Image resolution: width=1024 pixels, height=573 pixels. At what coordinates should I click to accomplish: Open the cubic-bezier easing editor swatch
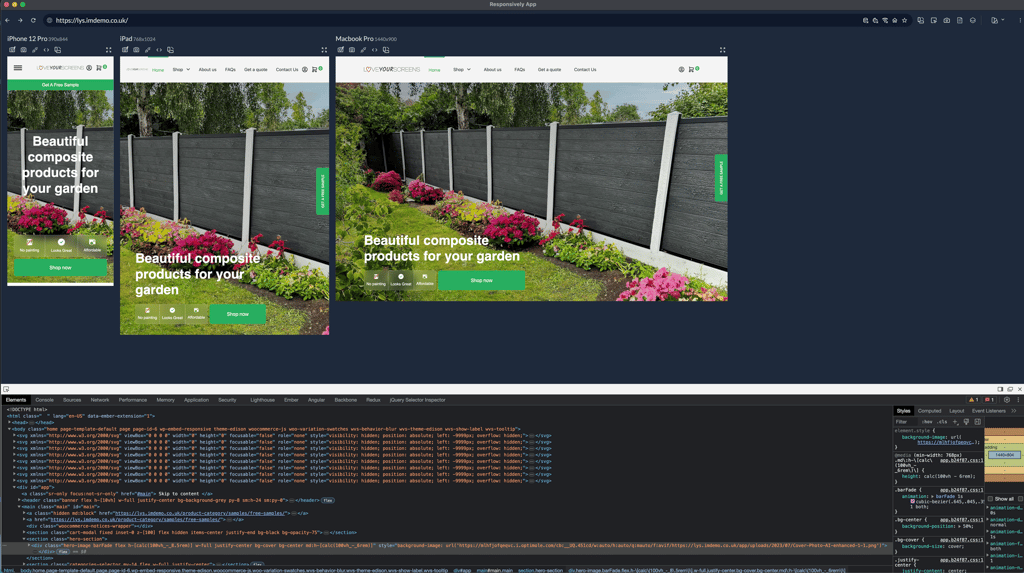(x=913, y=502)
